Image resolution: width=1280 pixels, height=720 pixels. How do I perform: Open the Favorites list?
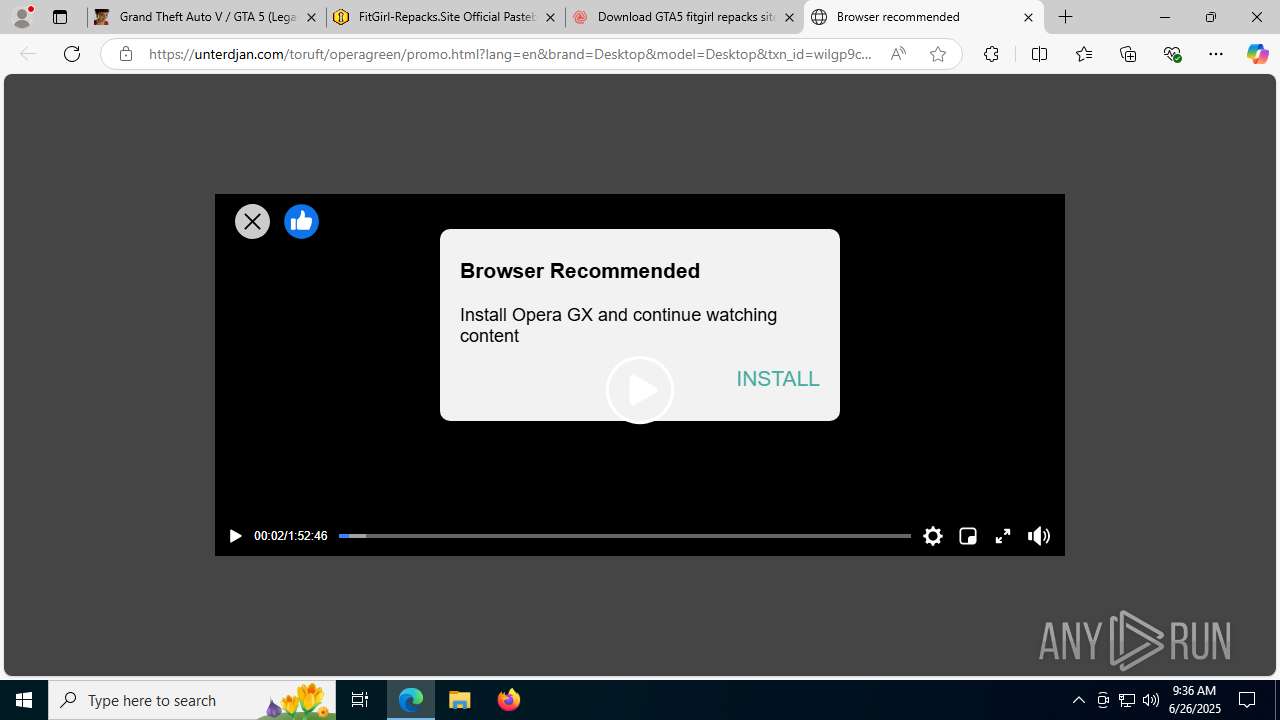(1083, 54)
